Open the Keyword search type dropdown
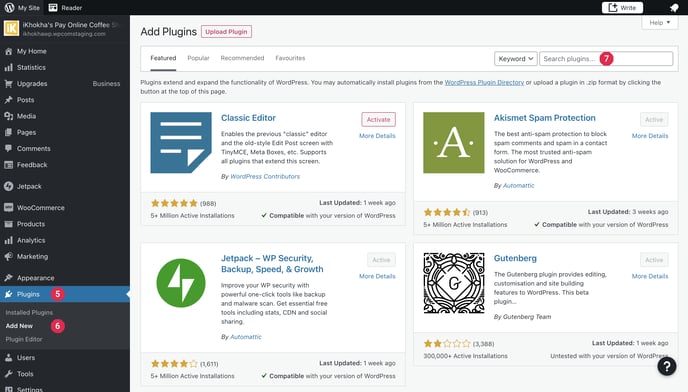Image resolution: width=688 pixels, height=392 pixels. (516, 58)
